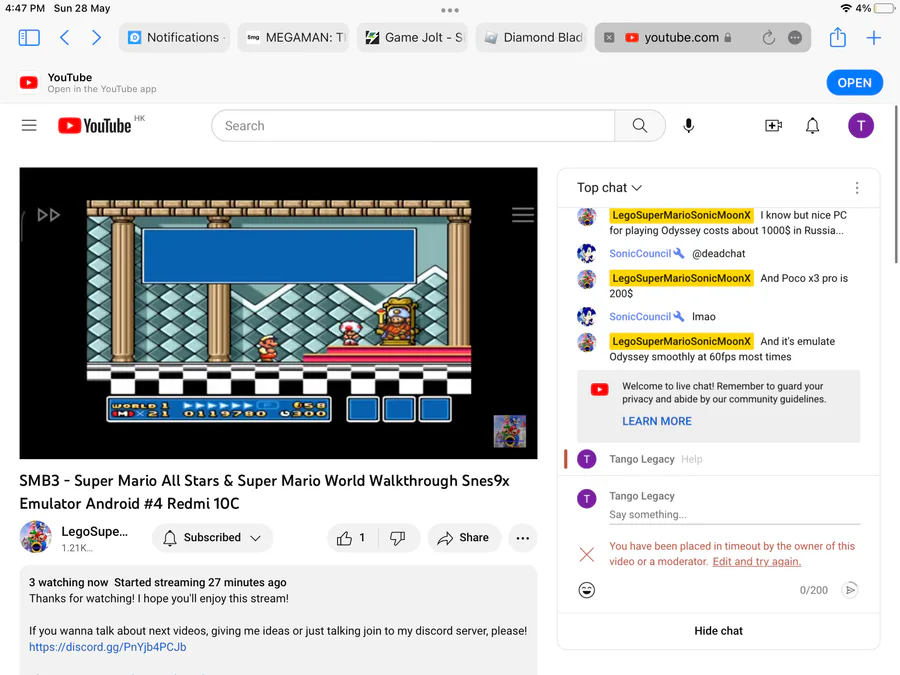Click the video player area
The height and width of the screenshot is (675, 900).
[x=278, y=313]
